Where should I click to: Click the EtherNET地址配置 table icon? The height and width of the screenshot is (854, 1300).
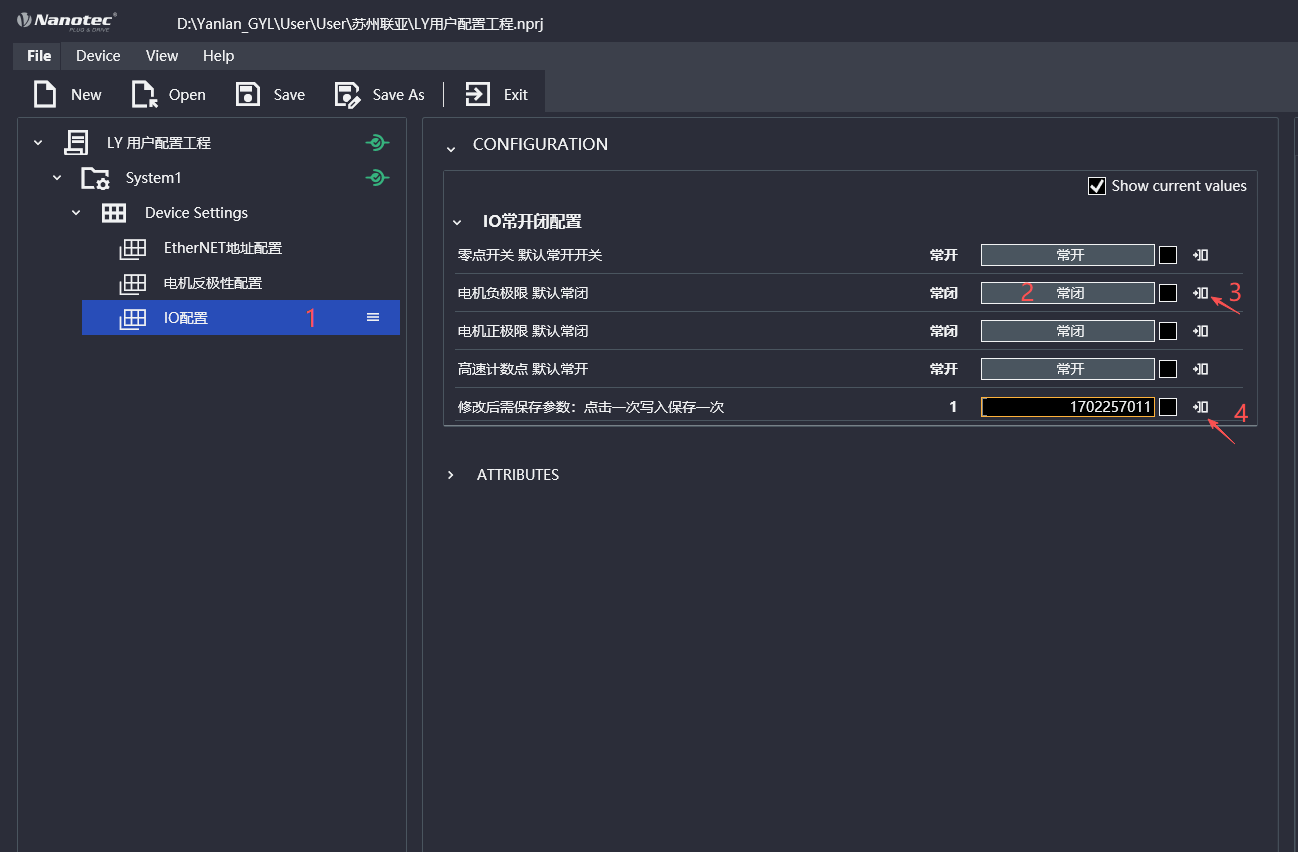click(x=133, y=248)
